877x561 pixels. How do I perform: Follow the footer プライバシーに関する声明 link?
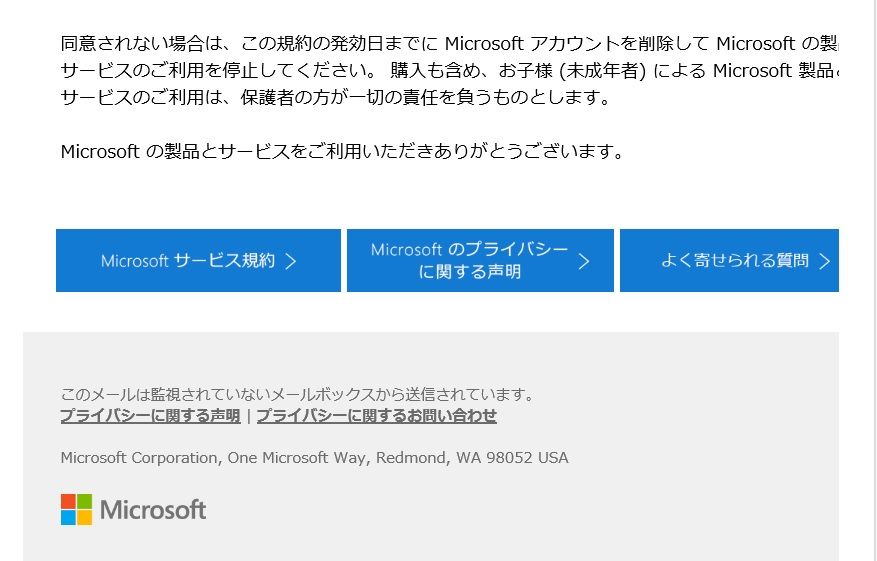[x=150, y=416]
